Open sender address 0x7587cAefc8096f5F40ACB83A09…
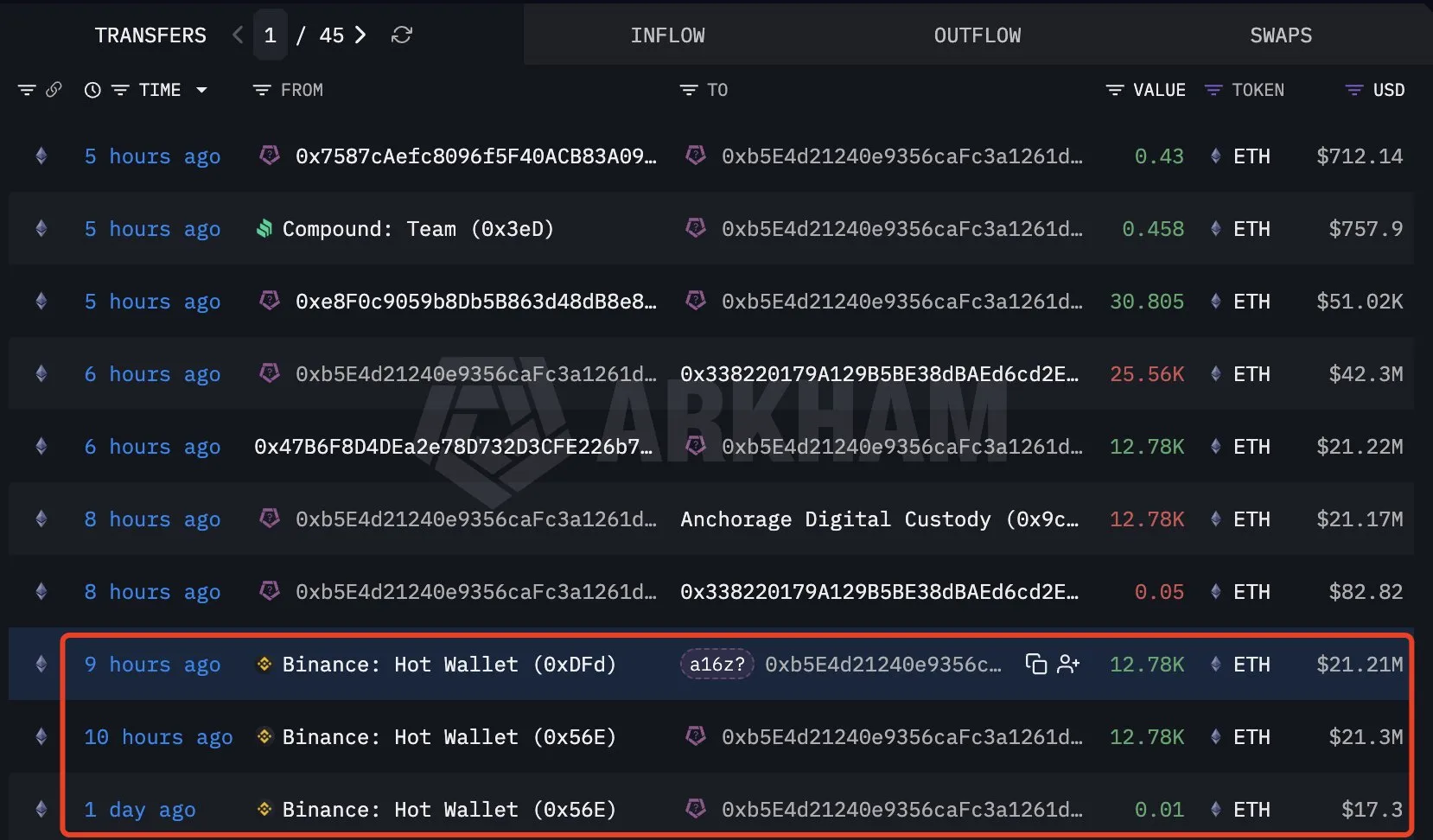 coord(476,156)
